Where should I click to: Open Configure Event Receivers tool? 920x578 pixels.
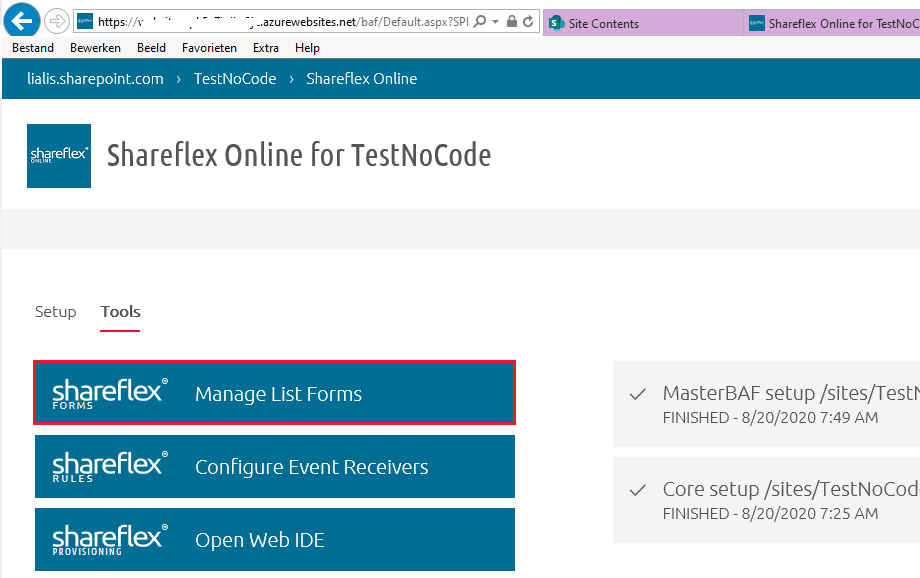coord(275,467)
